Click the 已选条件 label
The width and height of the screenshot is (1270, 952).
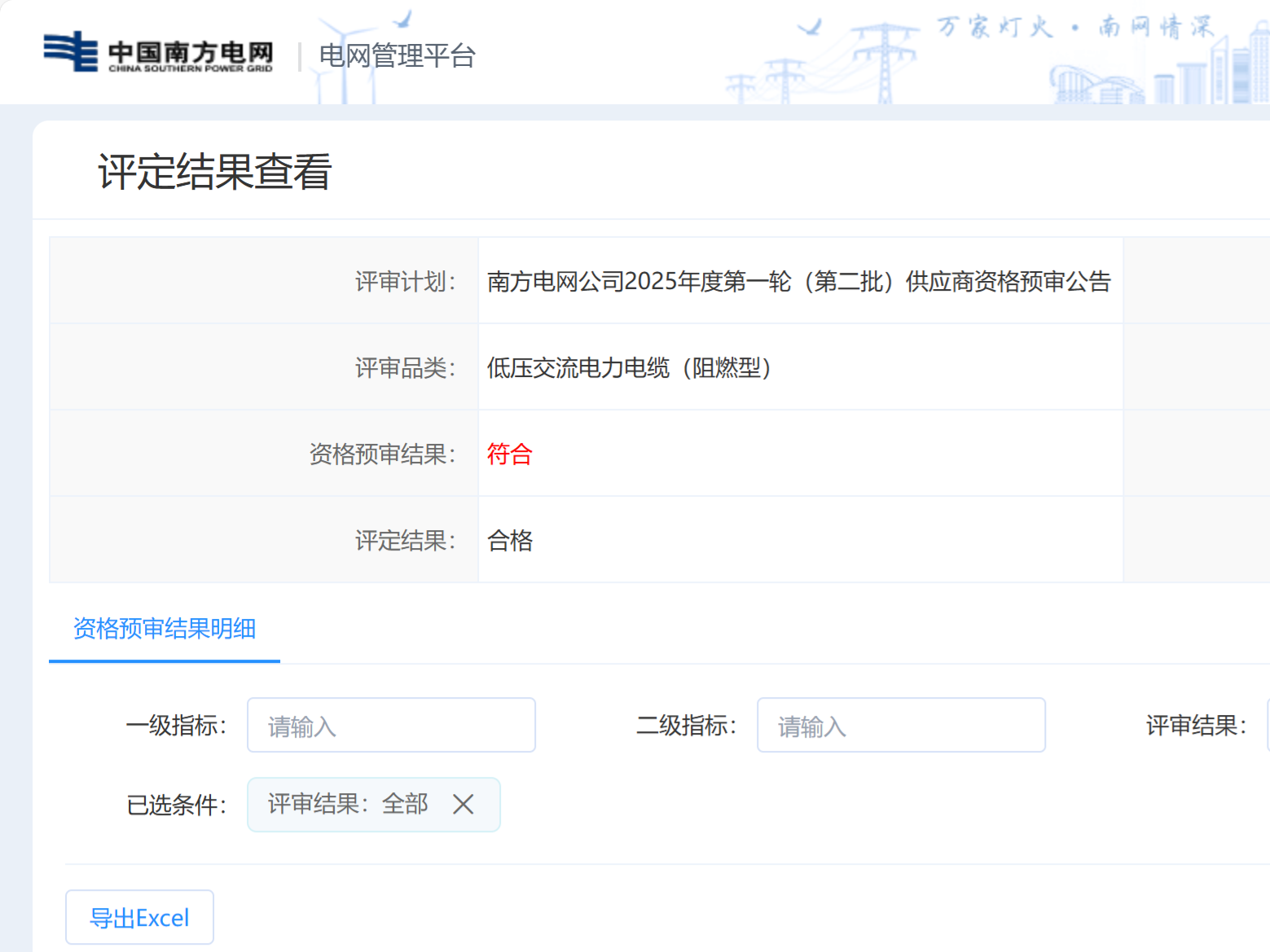tap(176, 805)
